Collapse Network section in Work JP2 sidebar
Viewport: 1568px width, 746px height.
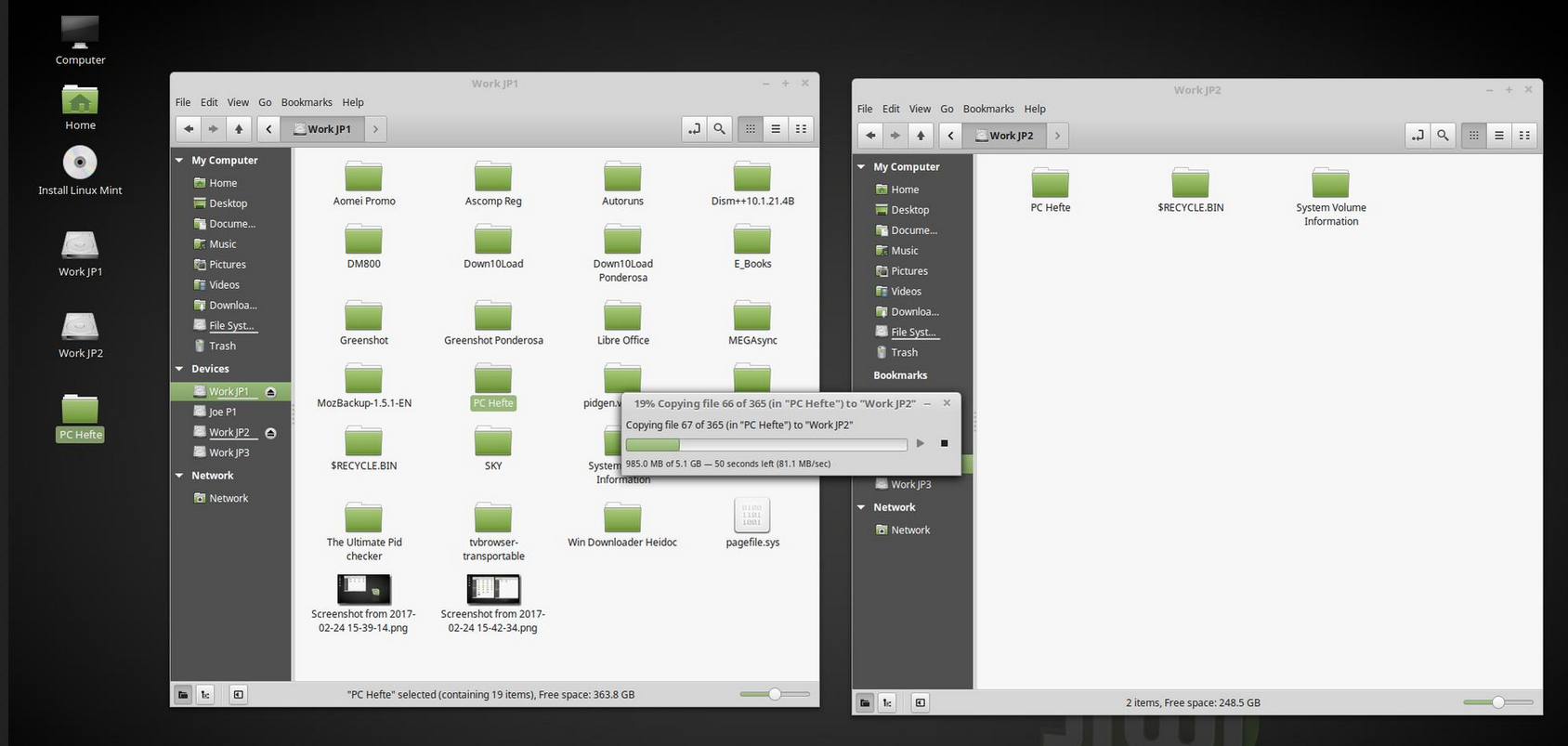click(861, 507)
